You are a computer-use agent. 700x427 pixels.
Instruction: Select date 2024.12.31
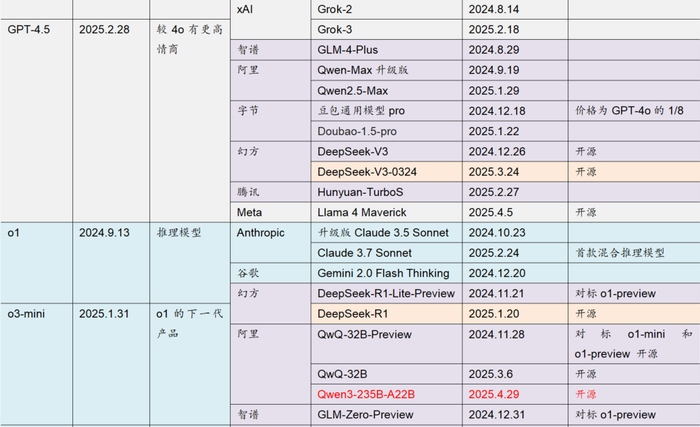coord(497,414)
